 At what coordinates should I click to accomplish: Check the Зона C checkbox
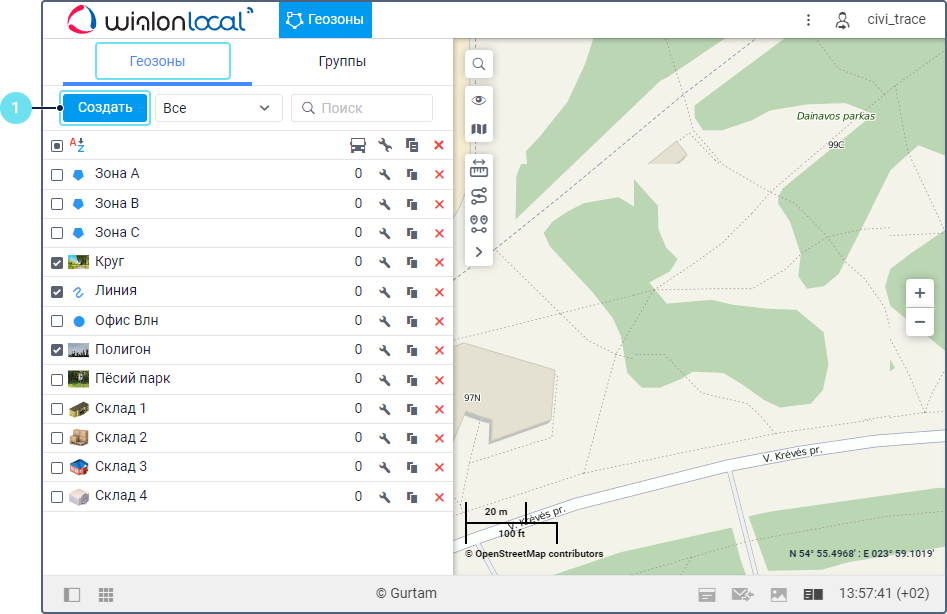[57, 233]
